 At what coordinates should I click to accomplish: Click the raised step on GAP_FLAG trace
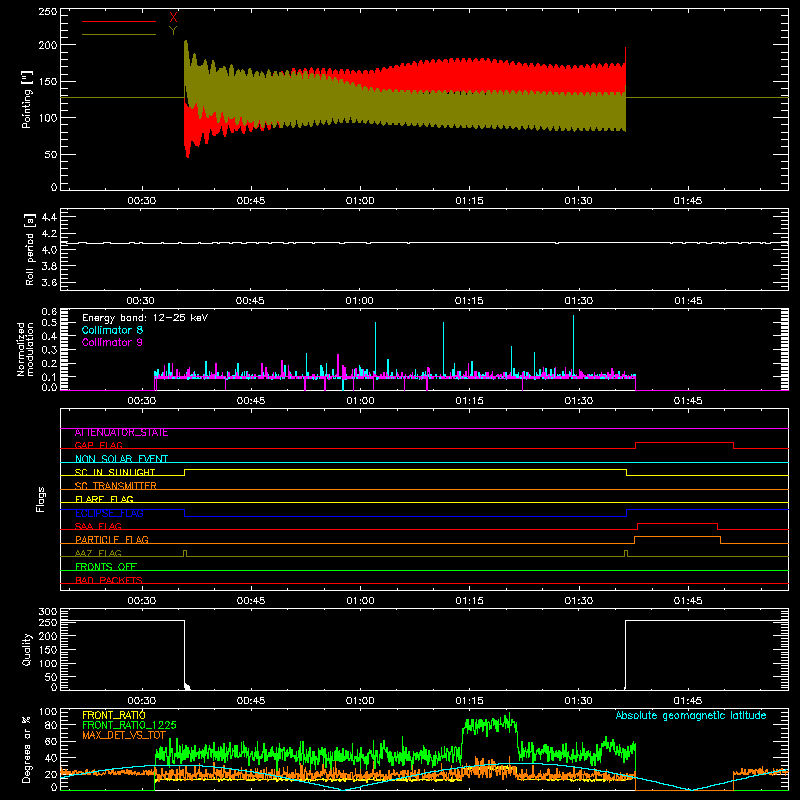click(x=685, y=443)
